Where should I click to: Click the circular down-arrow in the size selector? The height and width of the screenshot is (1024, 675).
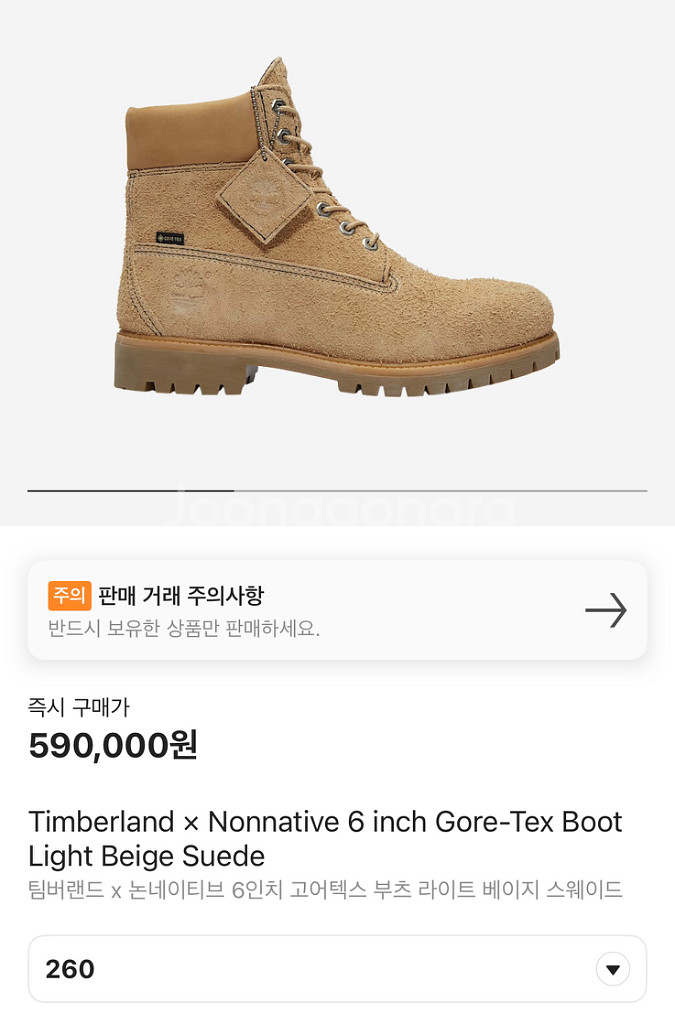pyautogui.click(x=612, y=969)
